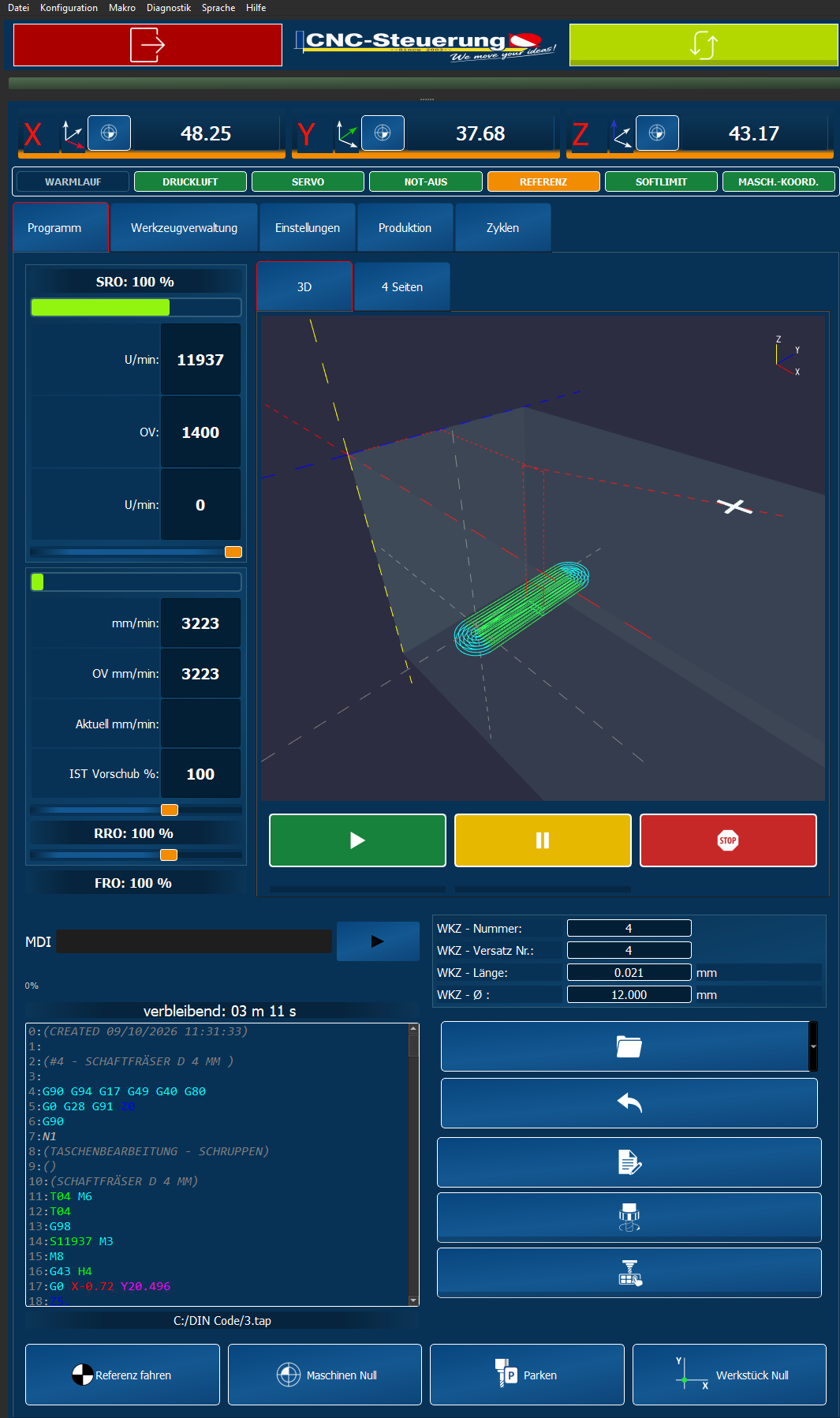Zero the X axis with target icon

(x=109, y=133)
